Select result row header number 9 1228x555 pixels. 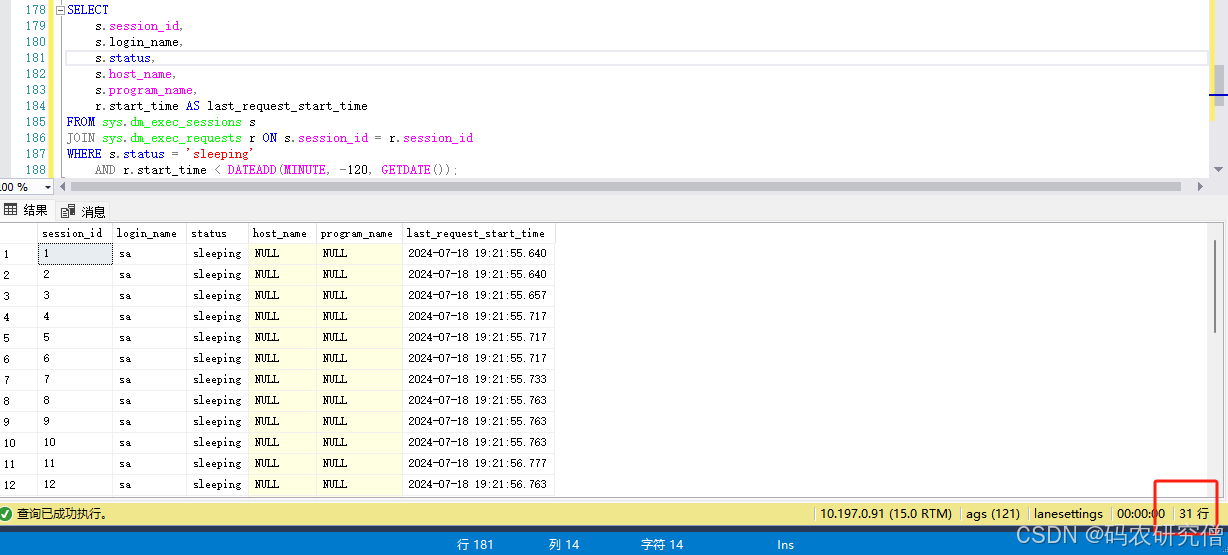pos(18,422)
